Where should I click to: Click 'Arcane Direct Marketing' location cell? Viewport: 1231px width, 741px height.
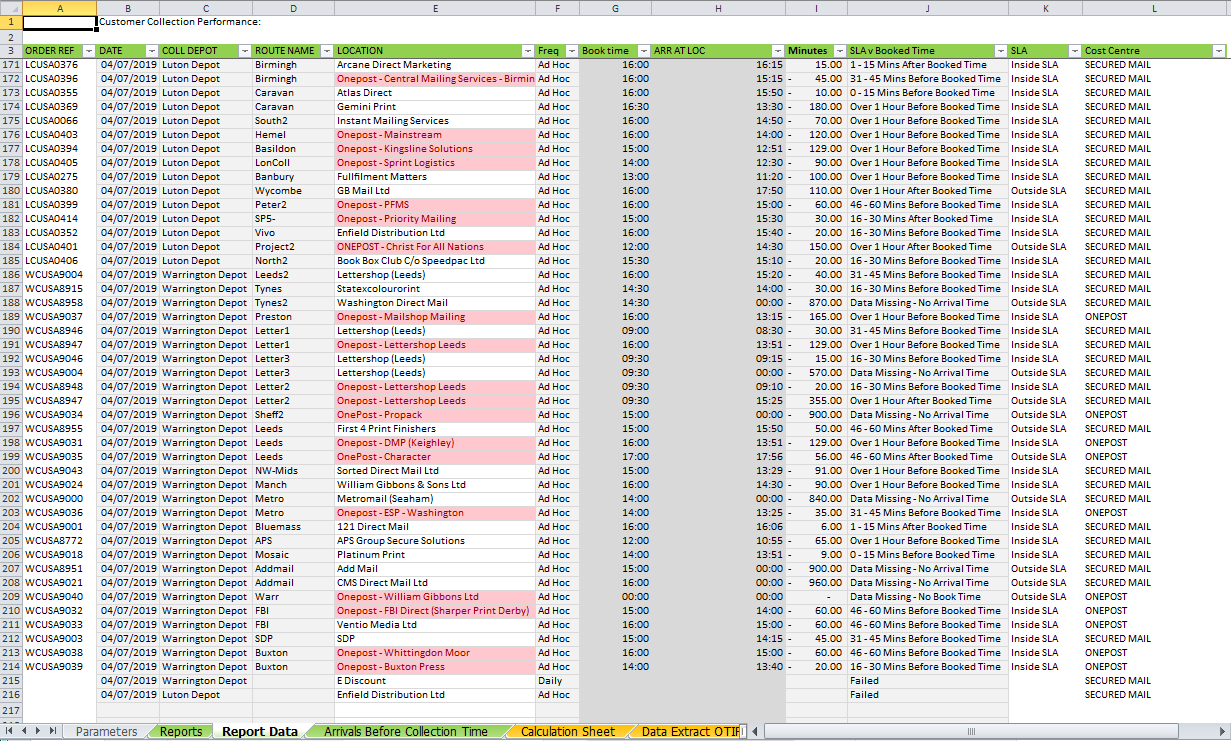tap(435, 65)
